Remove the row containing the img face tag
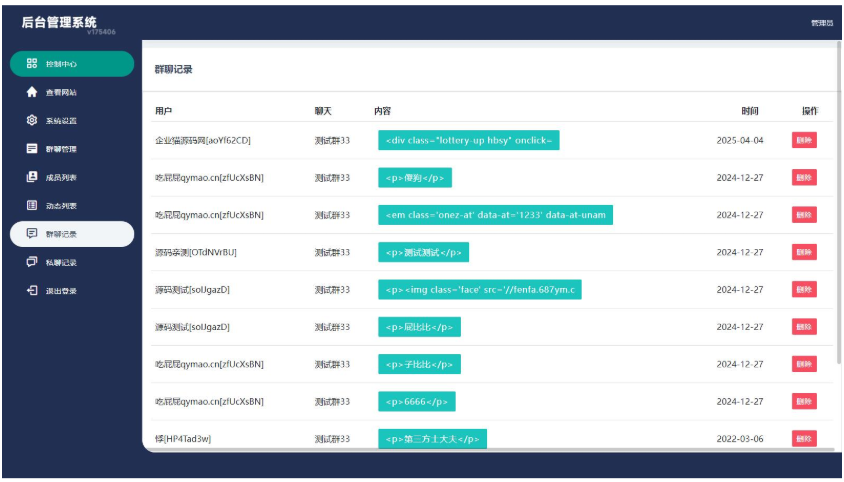The image size is (844, 482). pos(804,290)
